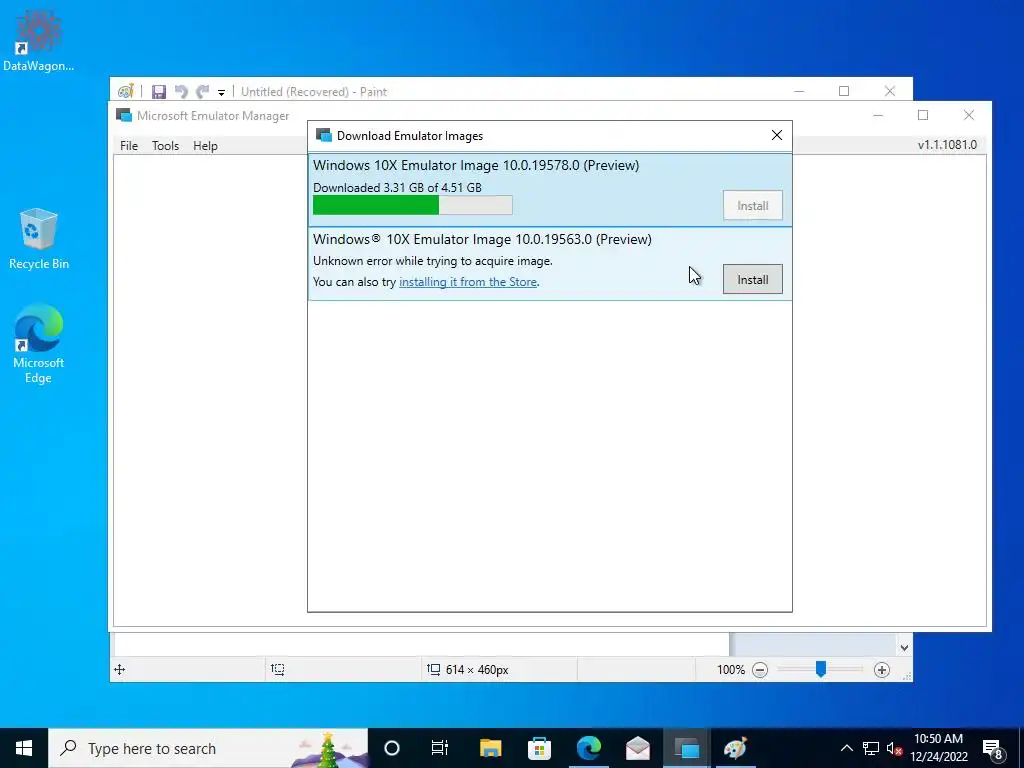Click the download progress bar for image 10.0.19578.0
The image size is (1024, 768).
tap(413, 205)
